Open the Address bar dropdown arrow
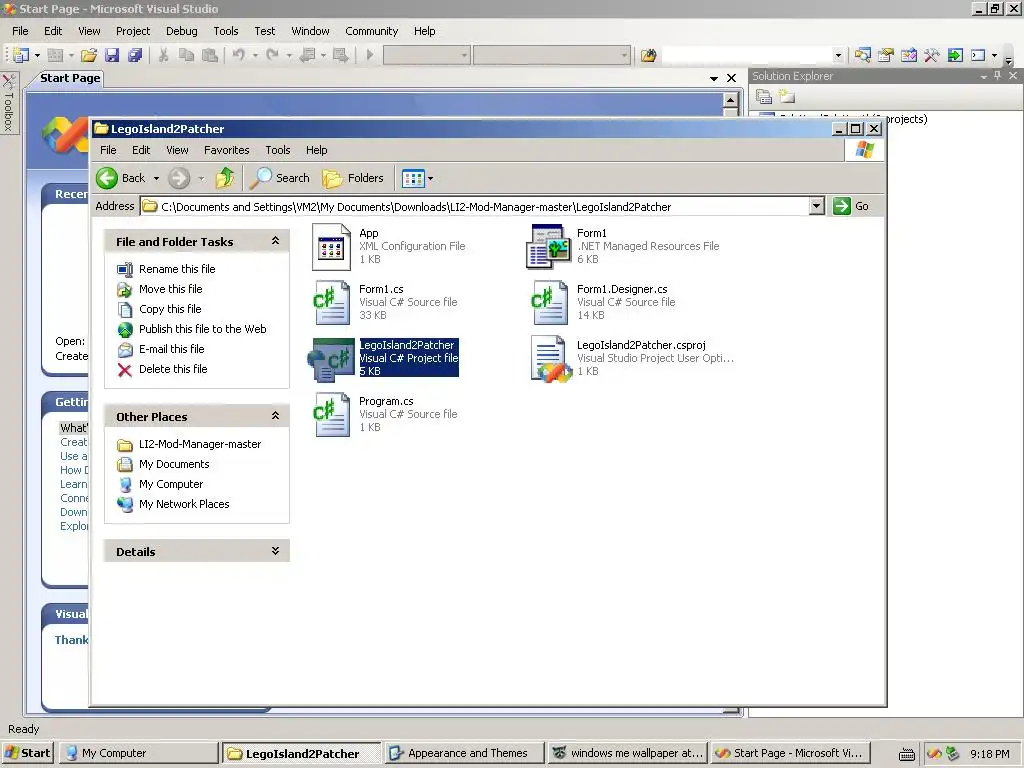Viewport: 1024px width, 768px height. coord(816,206)
